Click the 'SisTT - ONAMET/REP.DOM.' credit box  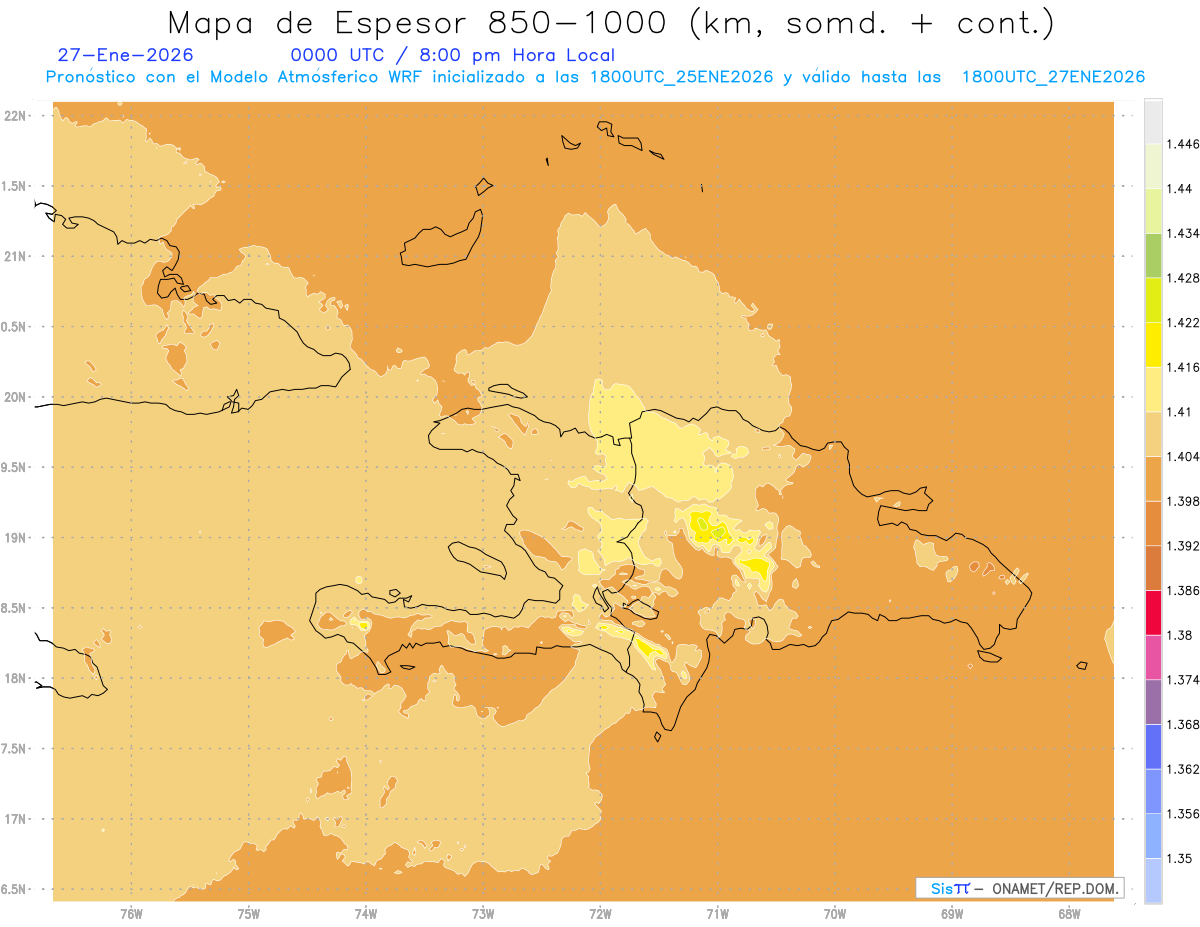pyautogui.click(x=1020, y=888)
